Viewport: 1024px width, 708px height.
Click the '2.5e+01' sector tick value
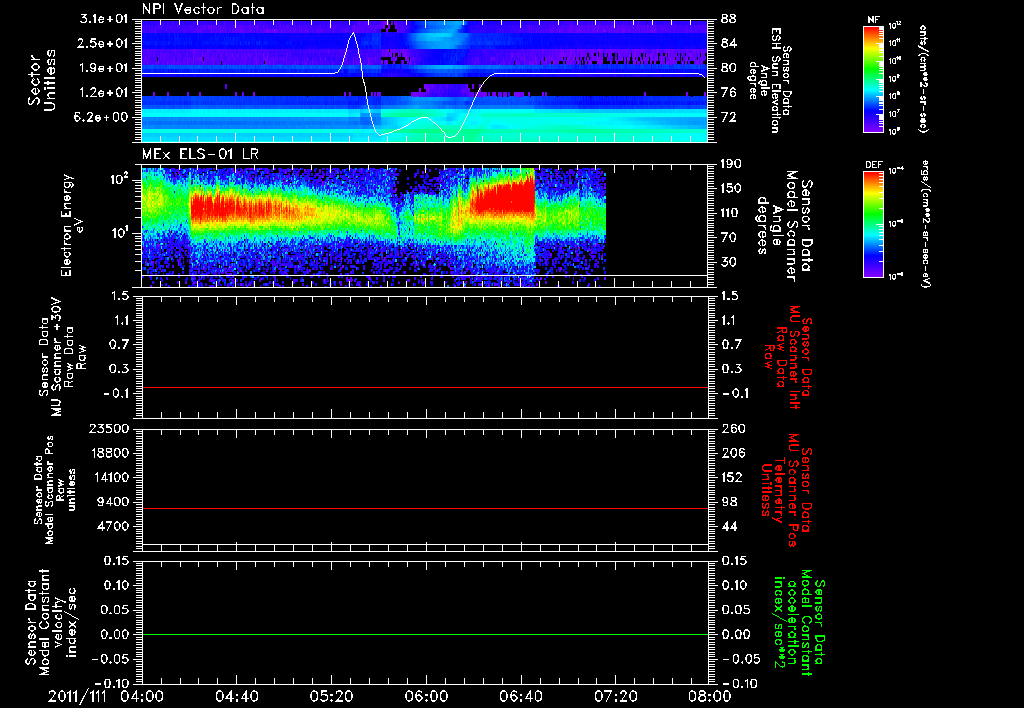[104, 43]
